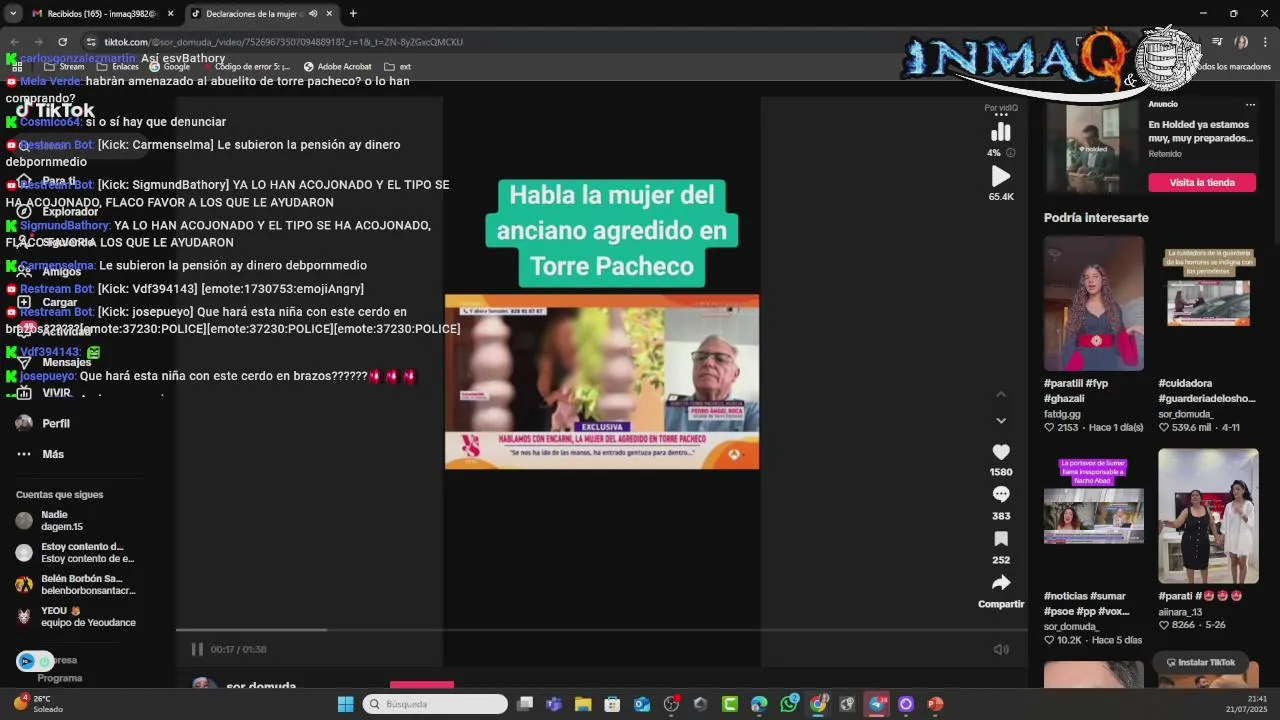The image size is (1280, 720).
Task: Go to the next video with the down chevron
Action: coord(1001,420)
